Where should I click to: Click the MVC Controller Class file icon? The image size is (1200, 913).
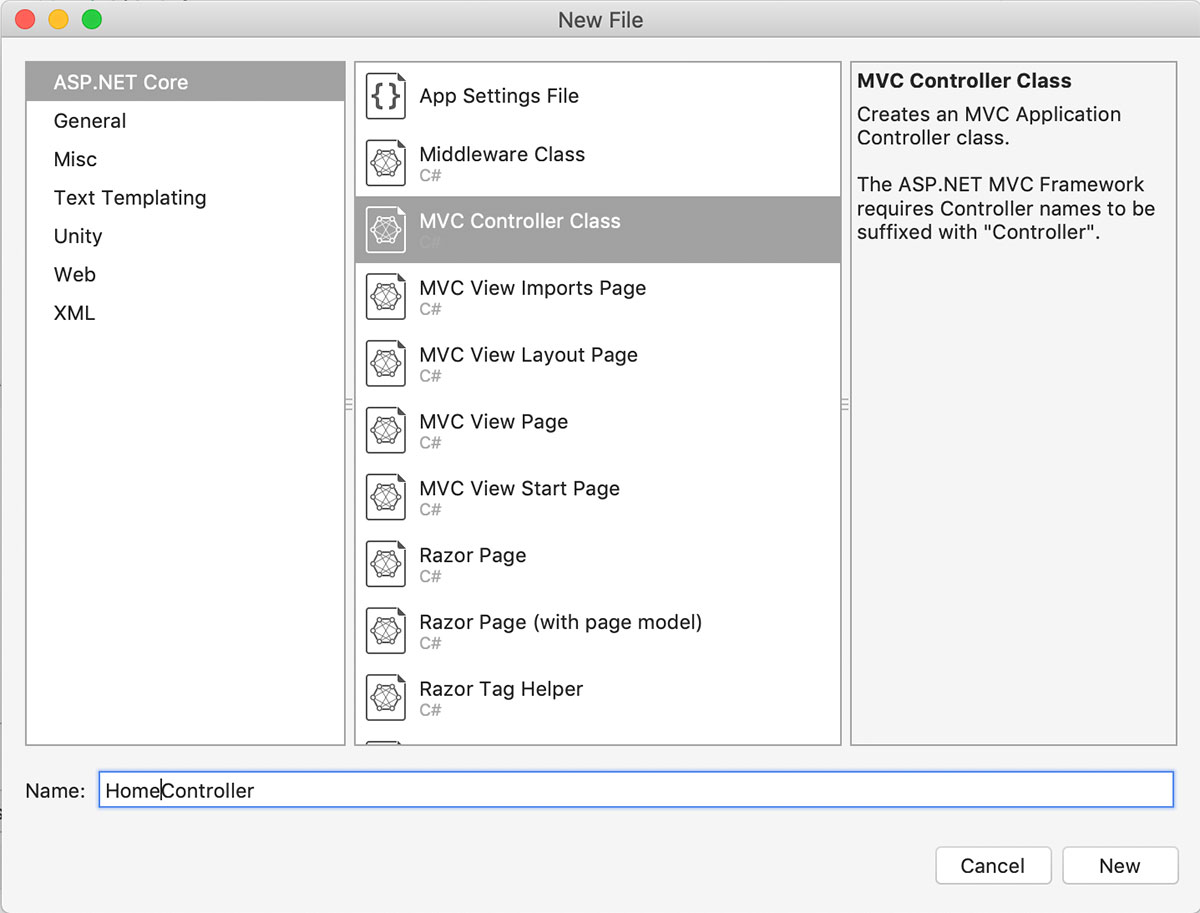(386, 230)
